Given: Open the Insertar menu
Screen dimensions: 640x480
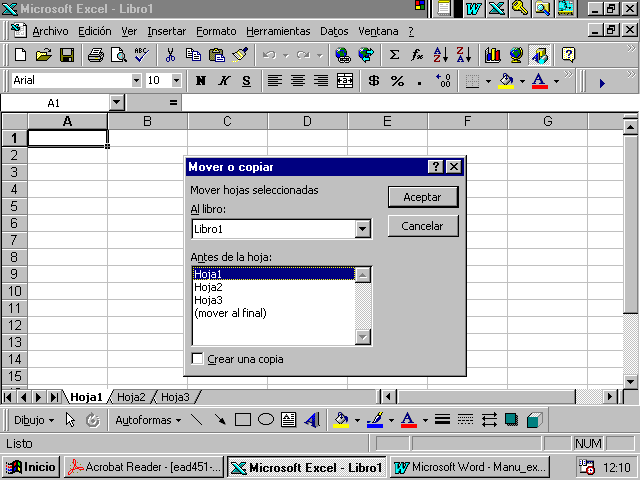Looking at the screenshot, I should click(x=167, y=31).
